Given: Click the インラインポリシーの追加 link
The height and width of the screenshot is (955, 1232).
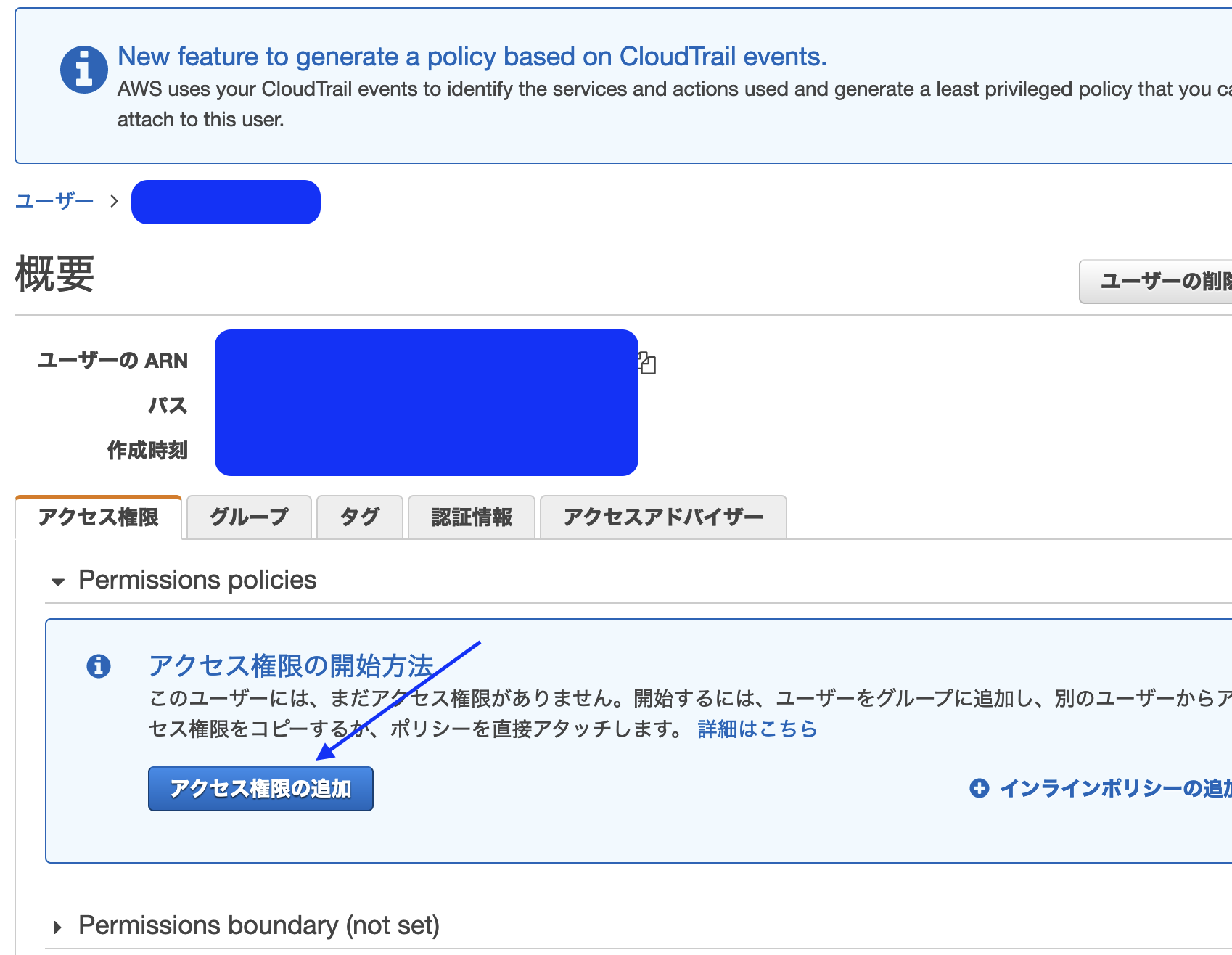Looking at the screenshot, I should coord(1114,788).
